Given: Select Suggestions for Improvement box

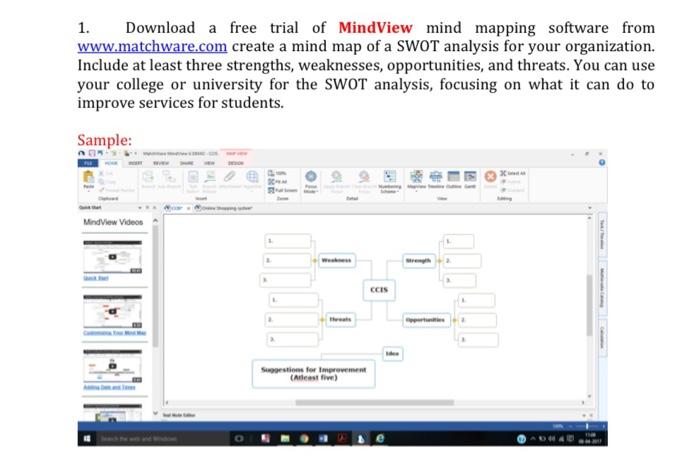Looking at the screenshot, I should point(313,374).
